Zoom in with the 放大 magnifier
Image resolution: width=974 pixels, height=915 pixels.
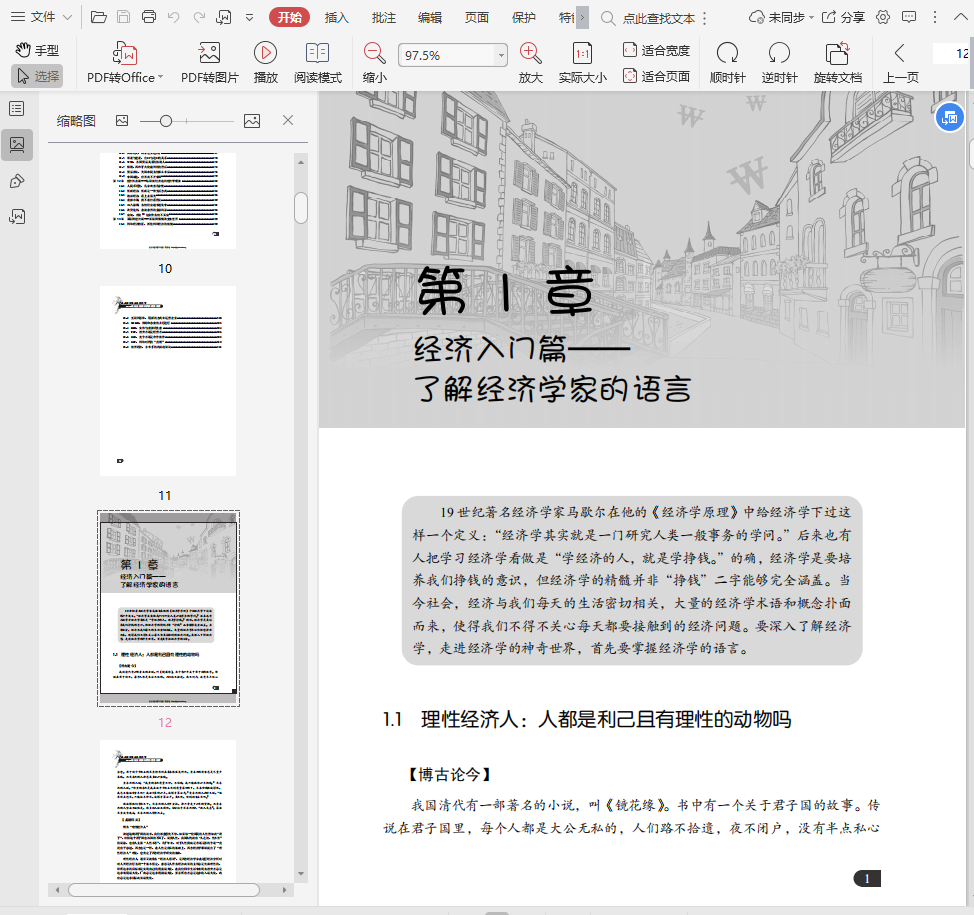pyautogui.click(x=531, y=54)
